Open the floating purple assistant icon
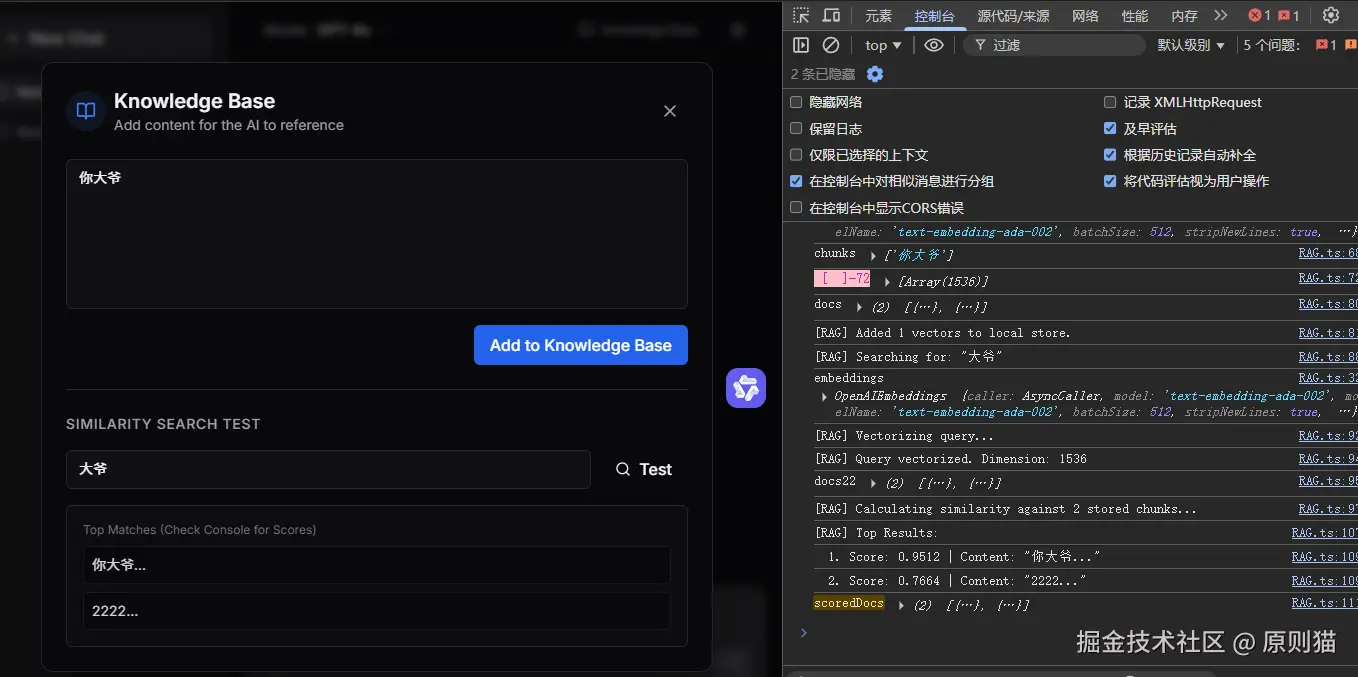Image resolution: width=1358 pixels, height=677 pixels. [x=746, y=388]
